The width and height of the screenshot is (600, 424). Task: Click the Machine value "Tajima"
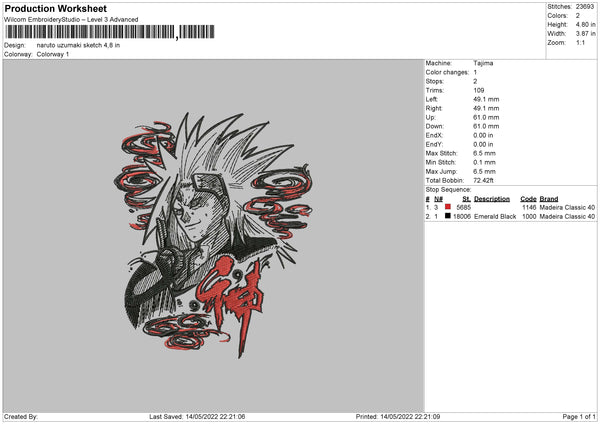pos(483,63)
